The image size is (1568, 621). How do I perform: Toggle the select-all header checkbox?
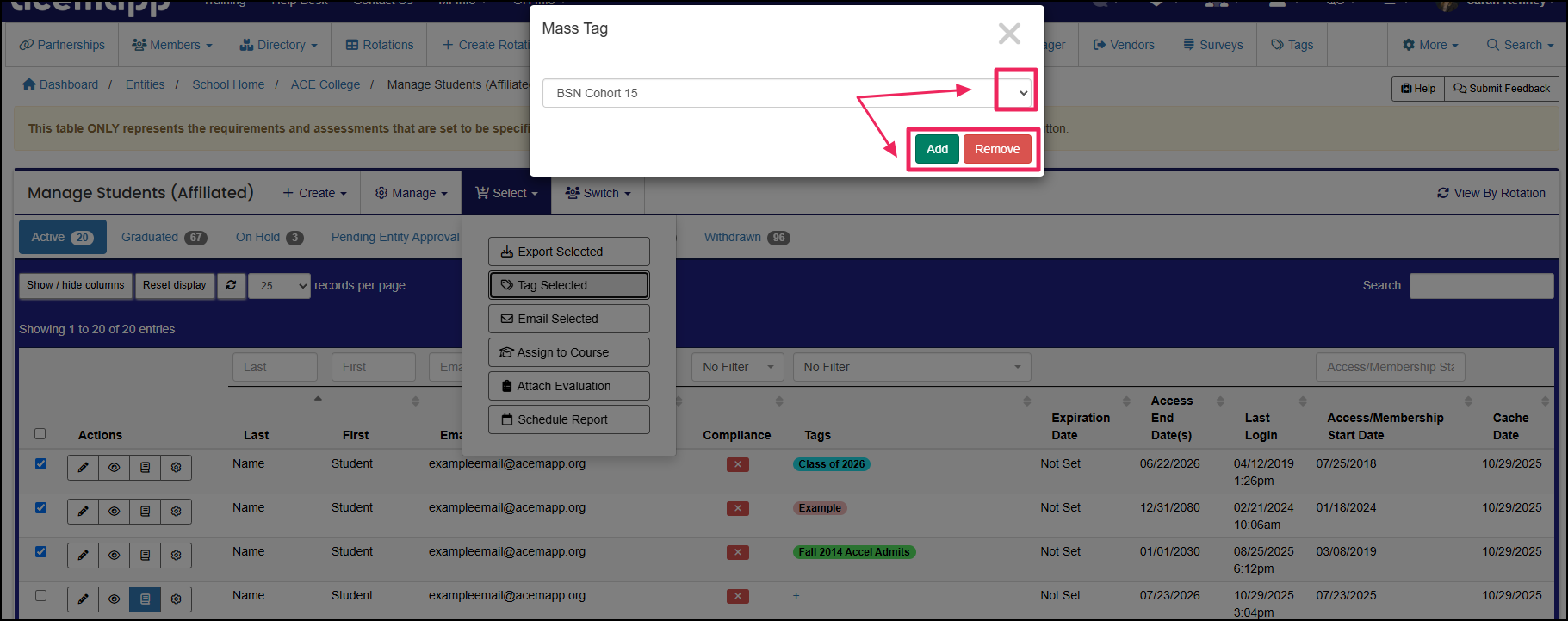pyautogui.click(x=40, y=434)
